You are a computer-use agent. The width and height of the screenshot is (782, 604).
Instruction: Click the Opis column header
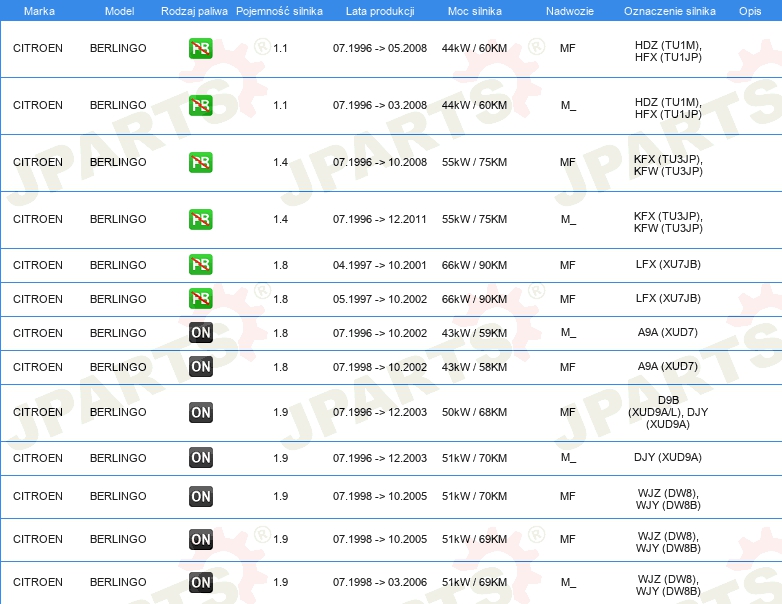(749, 10)
